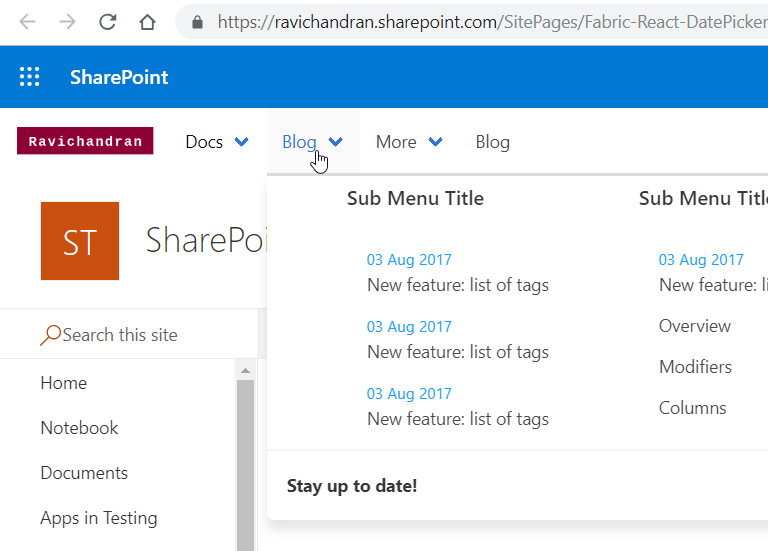Go to the browser home page icon
768x551 pixels.
(147, 22)
